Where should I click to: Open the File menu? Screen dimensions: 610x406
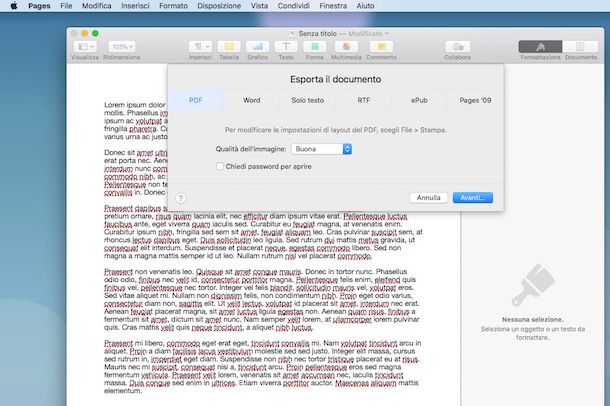pos(66,6)
